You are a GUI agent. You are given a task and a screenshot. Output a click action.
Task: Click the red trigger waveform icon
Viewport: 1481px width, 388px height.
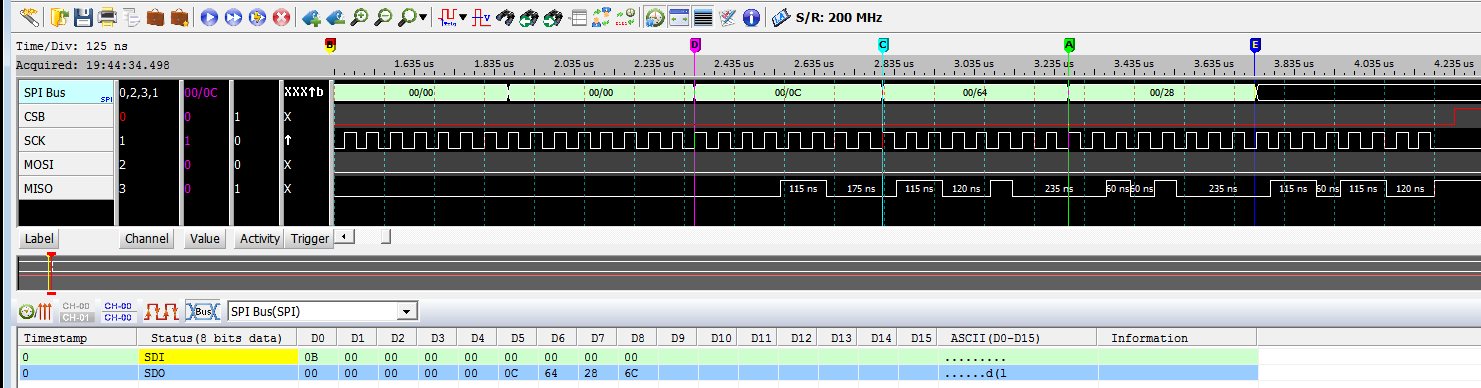(x=448, y=17)
